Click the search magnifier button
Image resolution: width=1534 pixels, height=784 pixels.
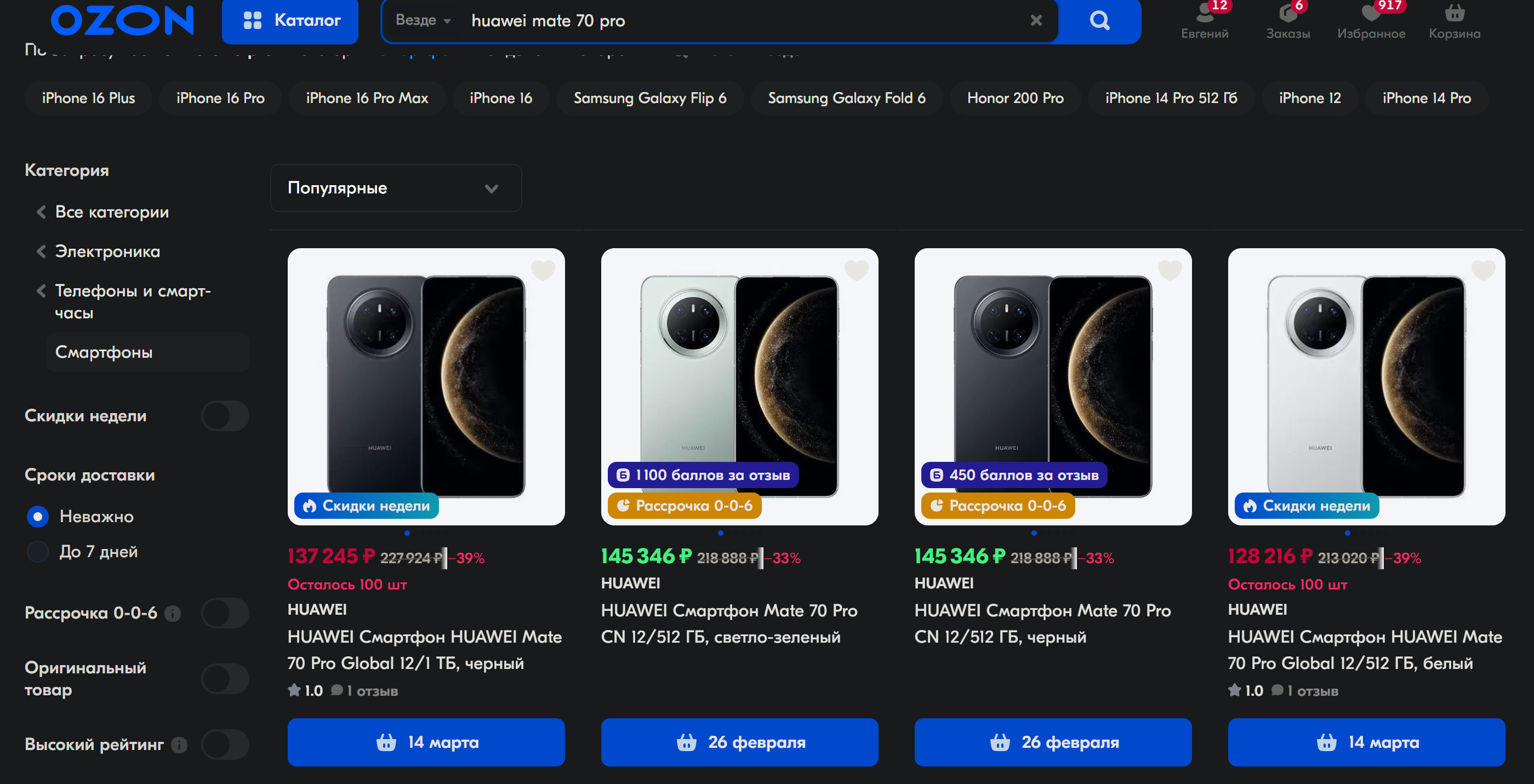tap(1099, 21)
